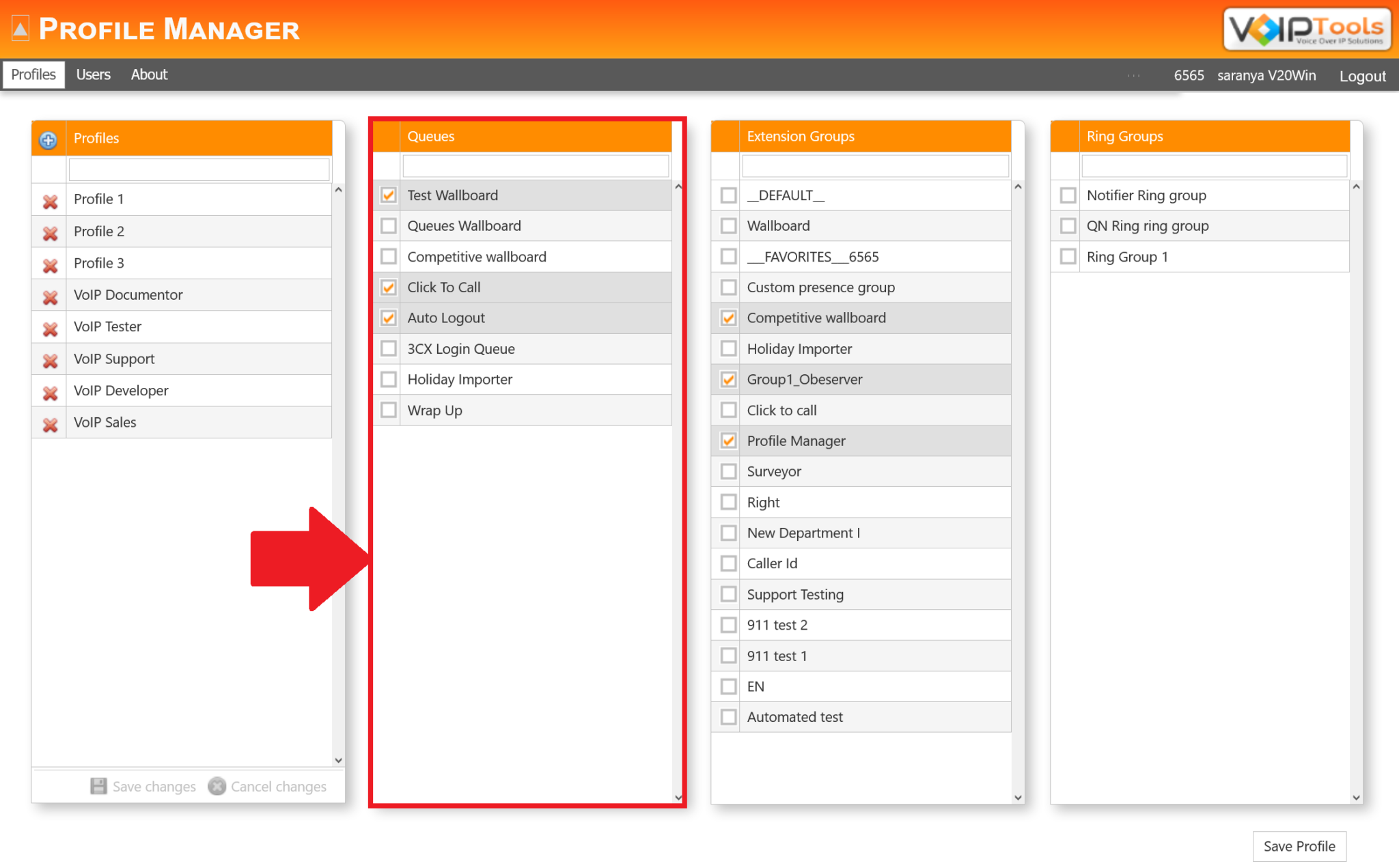Uncheck the Test Wallboard queue
Image resolution: width=1399 pixels, height=868 pixels.
tap(388, 195)
